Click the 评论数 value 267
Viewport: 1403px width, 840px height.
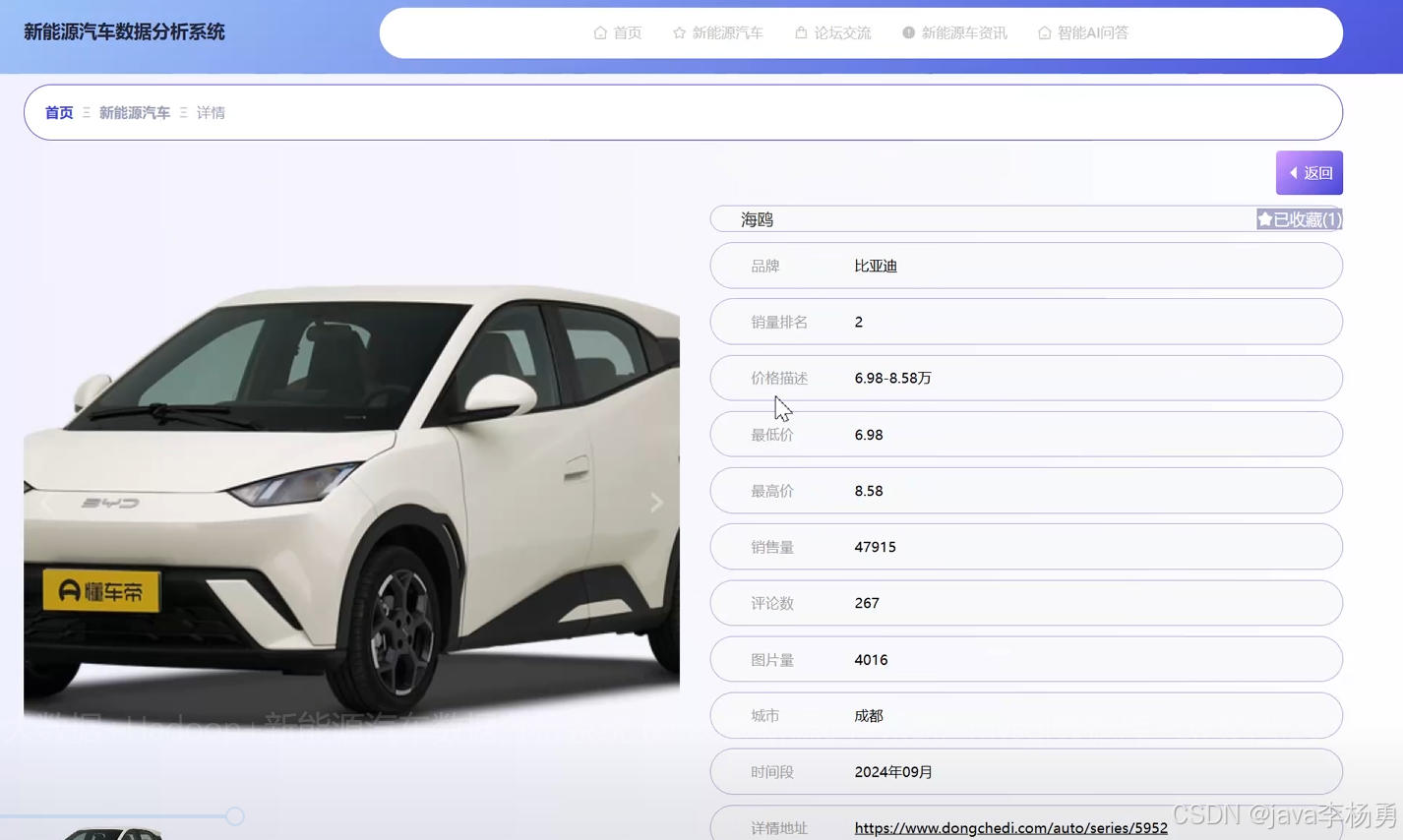click(x=867, y=603)
